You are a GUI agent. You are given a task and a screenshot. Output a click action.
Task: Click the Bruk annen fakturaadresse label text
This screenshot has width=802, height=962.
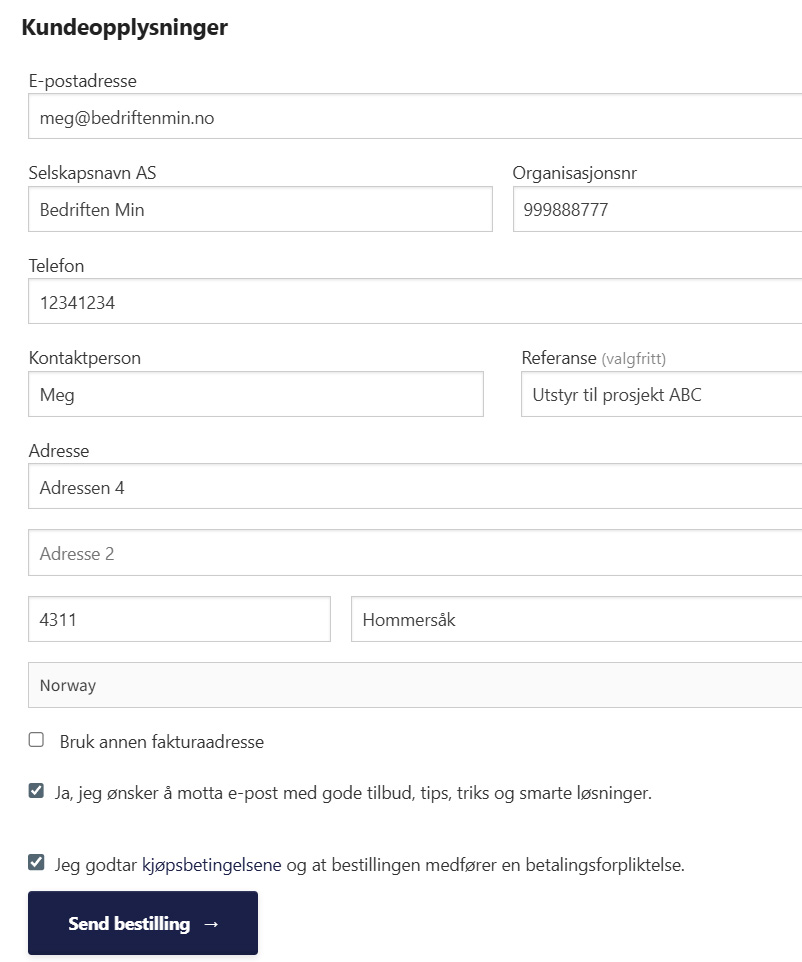point(162,742)
